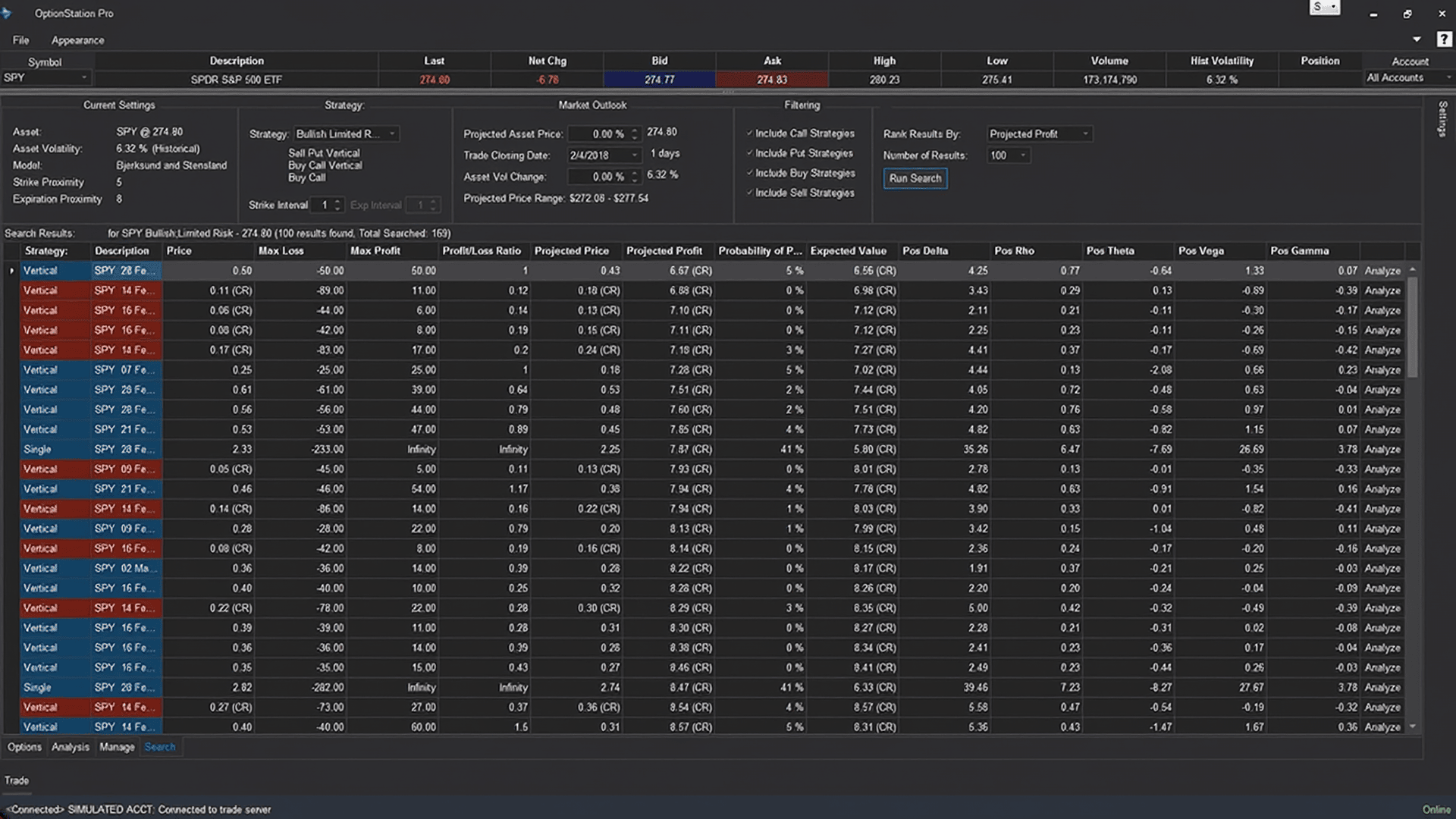Click the Volume 173,174,790 cell
This screenshot has height=819, width=1456.
coord(1109,80)
